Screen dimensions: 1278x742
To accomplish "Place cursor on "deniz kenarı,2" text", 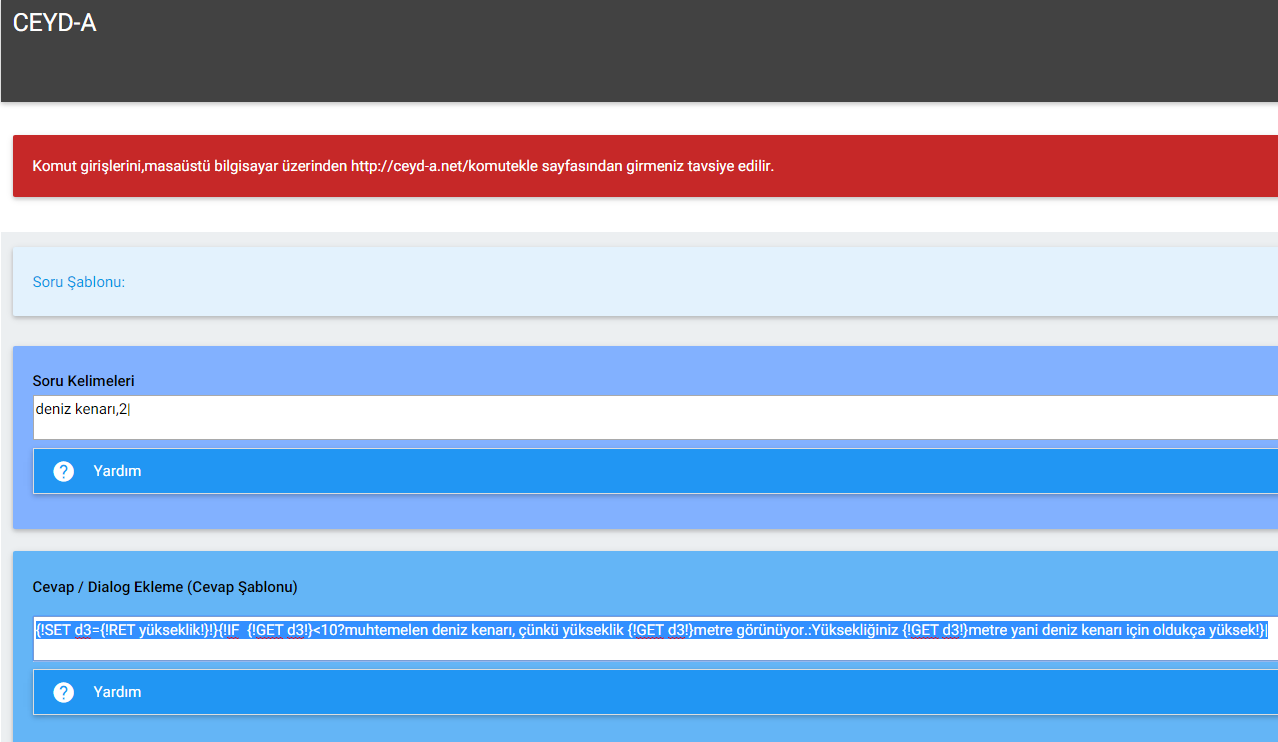I will [81, 409].
